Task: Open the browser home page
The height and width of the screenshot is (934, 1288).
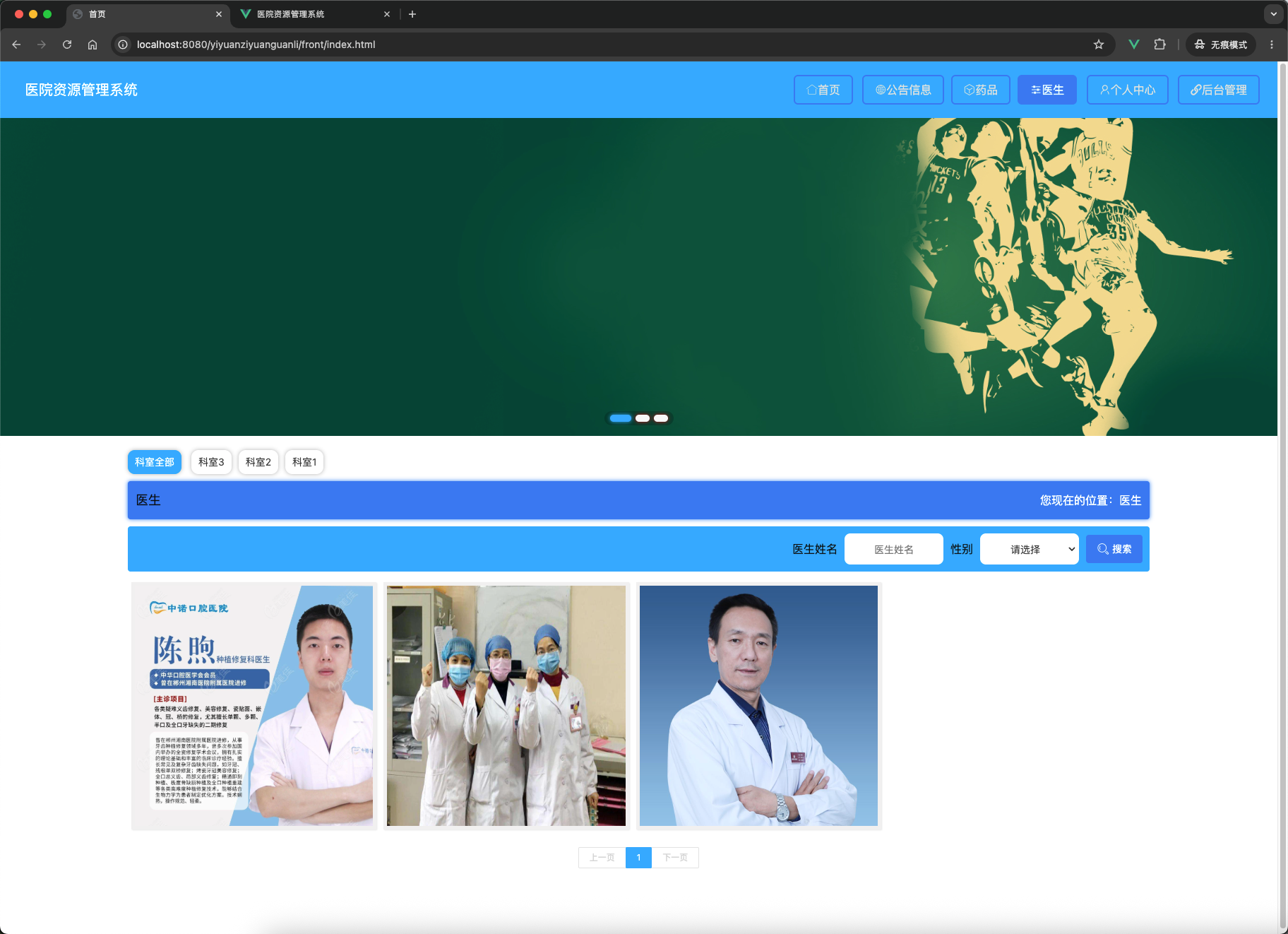Action: pos(93,45)
